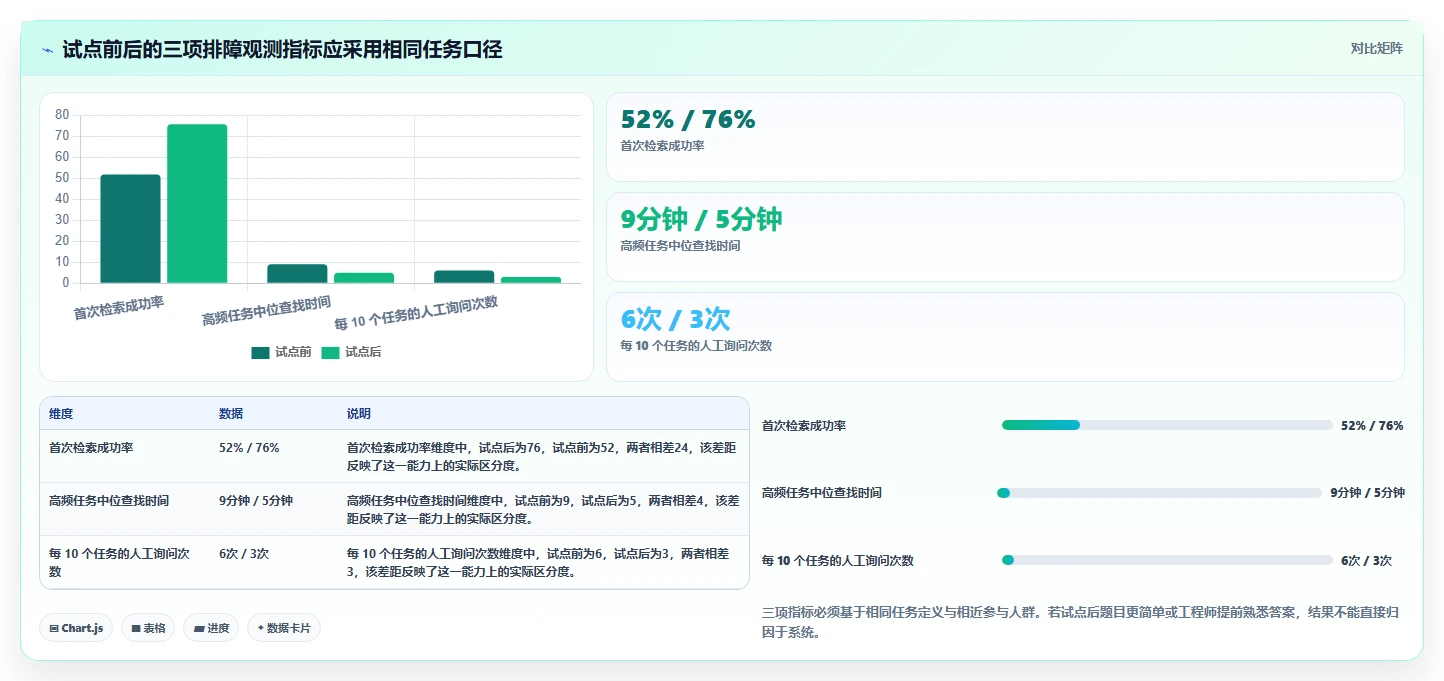This screenshot has width=1444, height=681.
Task: Toggle the 试点前 legend swatch
Action: (261, 352)
